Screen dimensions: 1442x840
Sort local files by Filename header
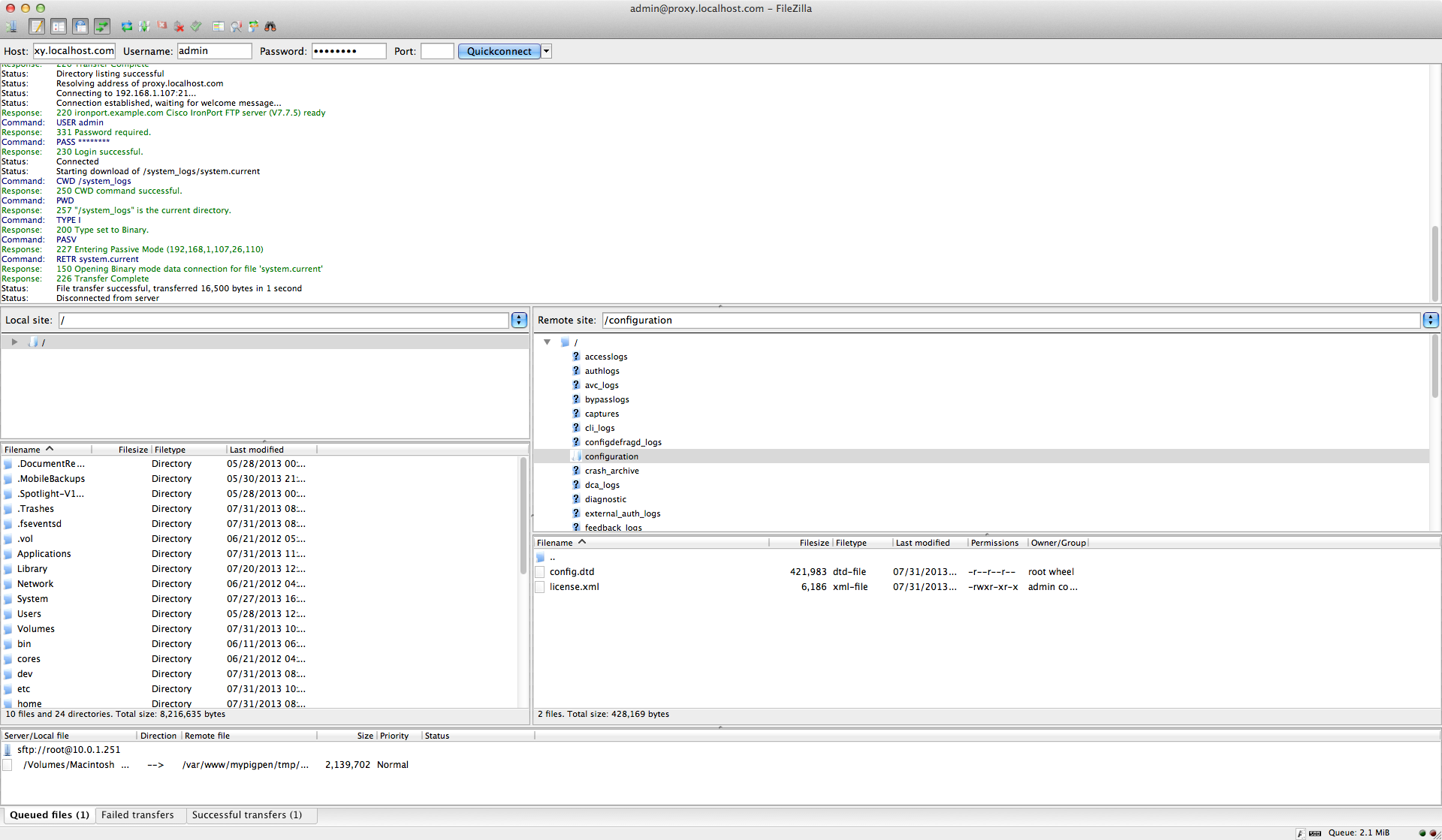[47, 450]
